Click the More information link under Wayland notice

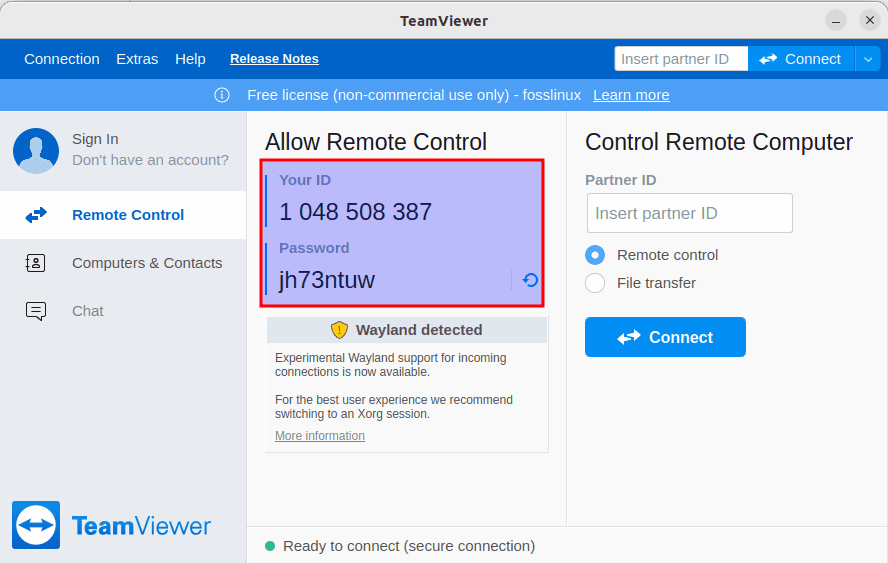coord(320,436)
